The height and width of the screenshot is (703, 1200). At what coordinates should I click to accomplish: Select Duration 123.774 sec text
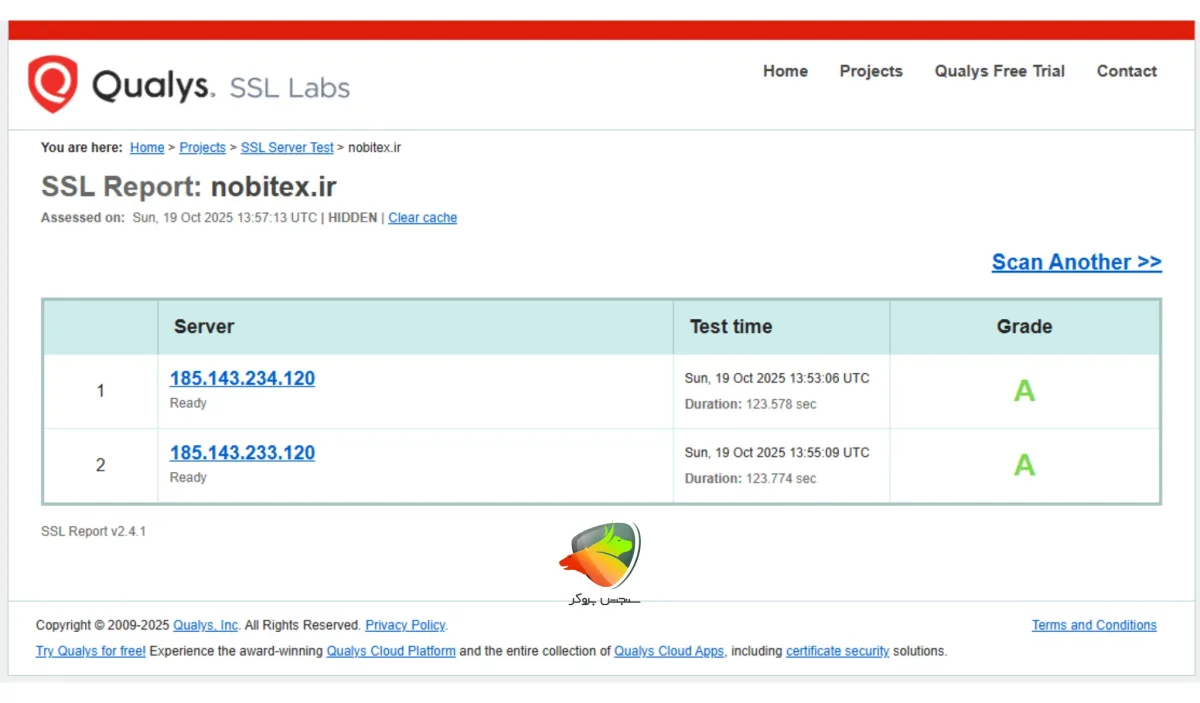750,478
